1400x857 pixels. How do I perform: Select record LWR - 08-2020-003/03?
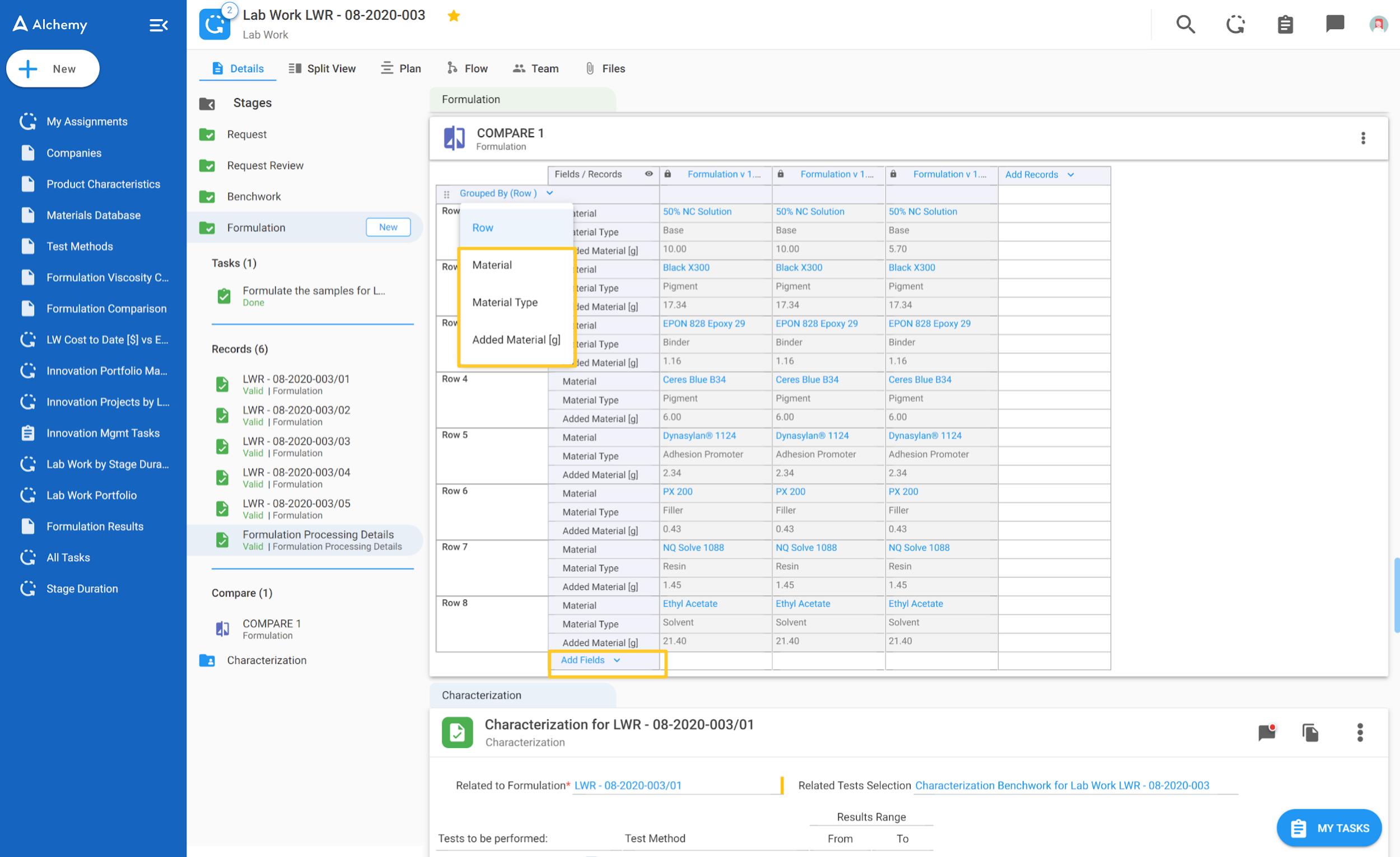[x=296, y=446]
